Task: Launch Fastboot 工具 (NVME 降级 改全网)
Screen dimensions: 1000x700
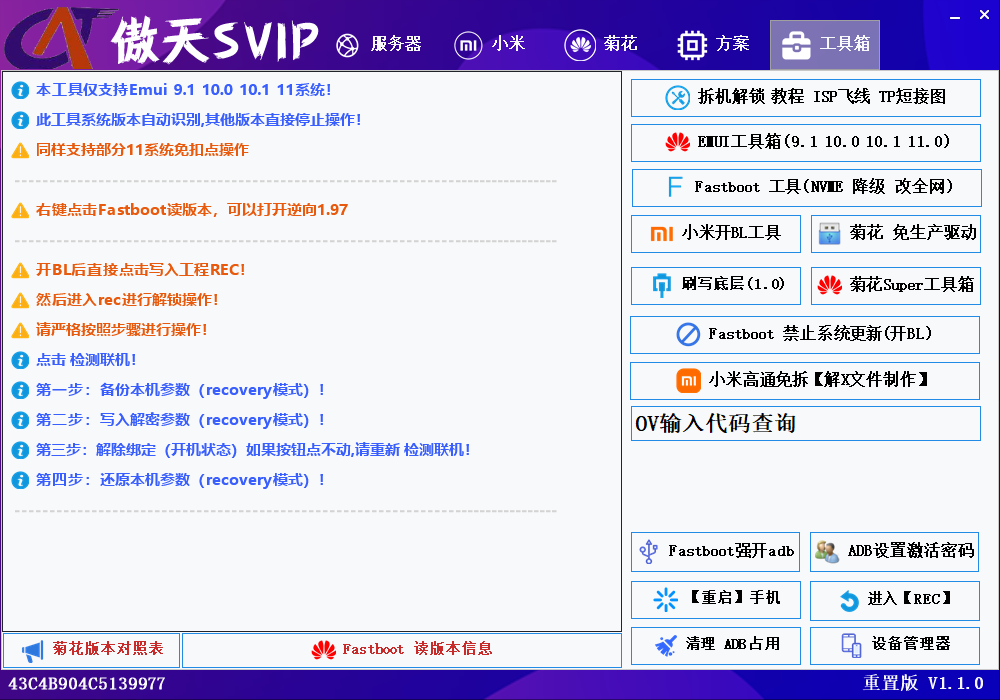Action: 806,187
